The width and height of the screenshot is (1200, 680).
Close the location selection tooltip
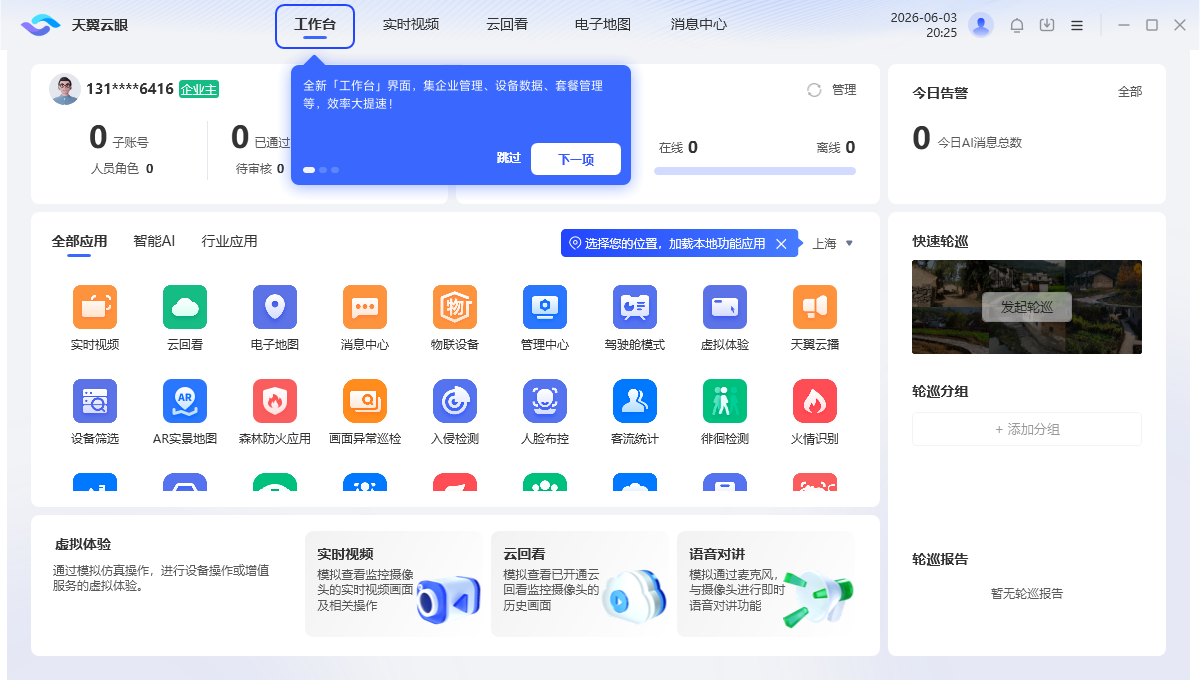(x=781, y=243)
